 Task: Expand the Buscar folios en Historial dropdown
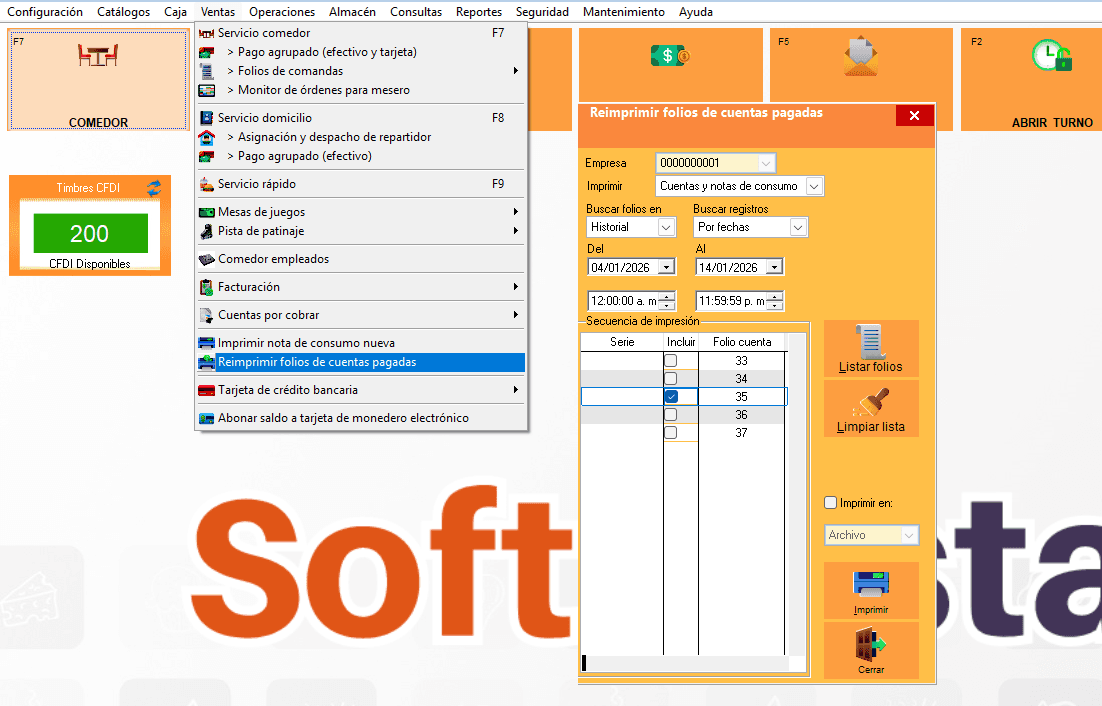667,228
